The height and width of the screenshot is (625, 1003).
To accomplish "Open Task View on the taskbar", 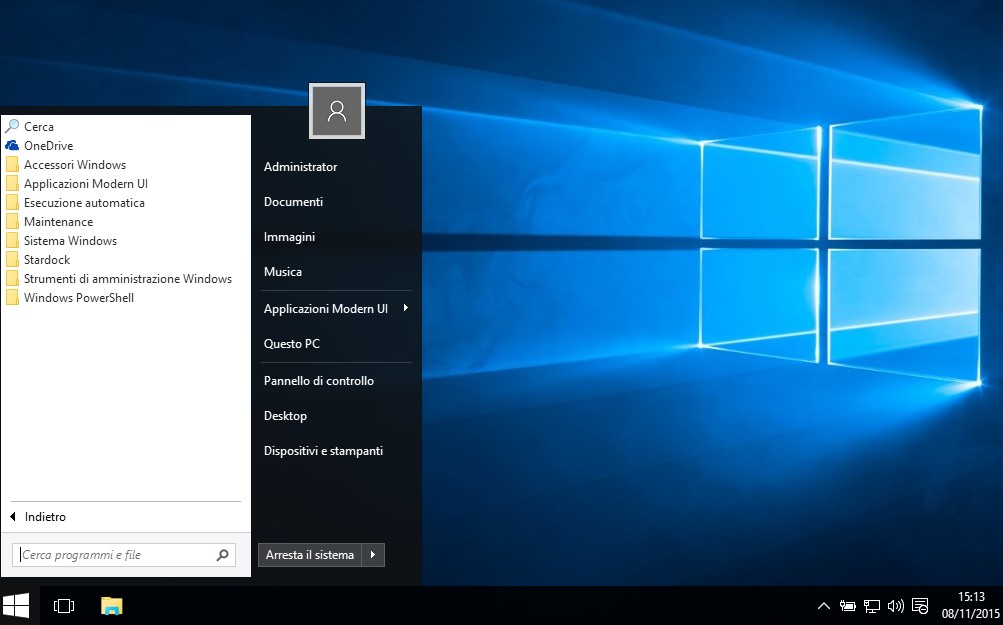I will (64, 605).
